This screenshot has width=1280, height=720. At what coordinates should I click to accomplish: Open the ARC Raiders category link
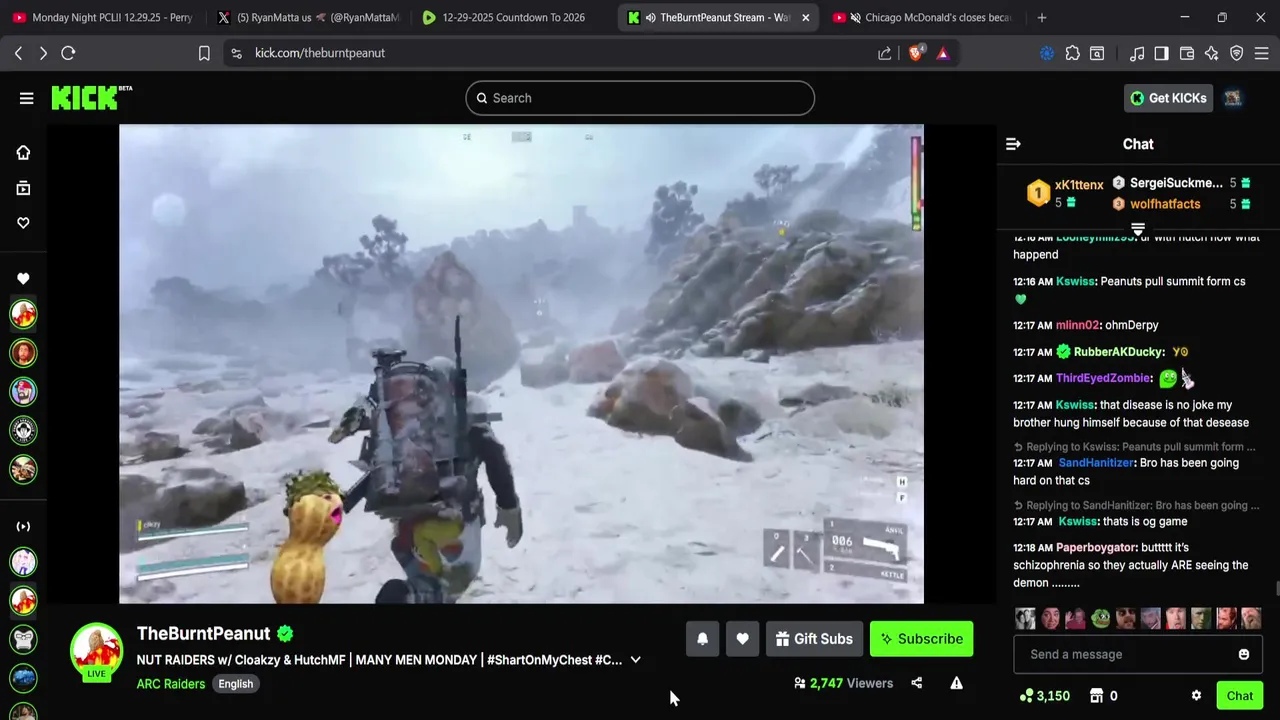point(171,684)
